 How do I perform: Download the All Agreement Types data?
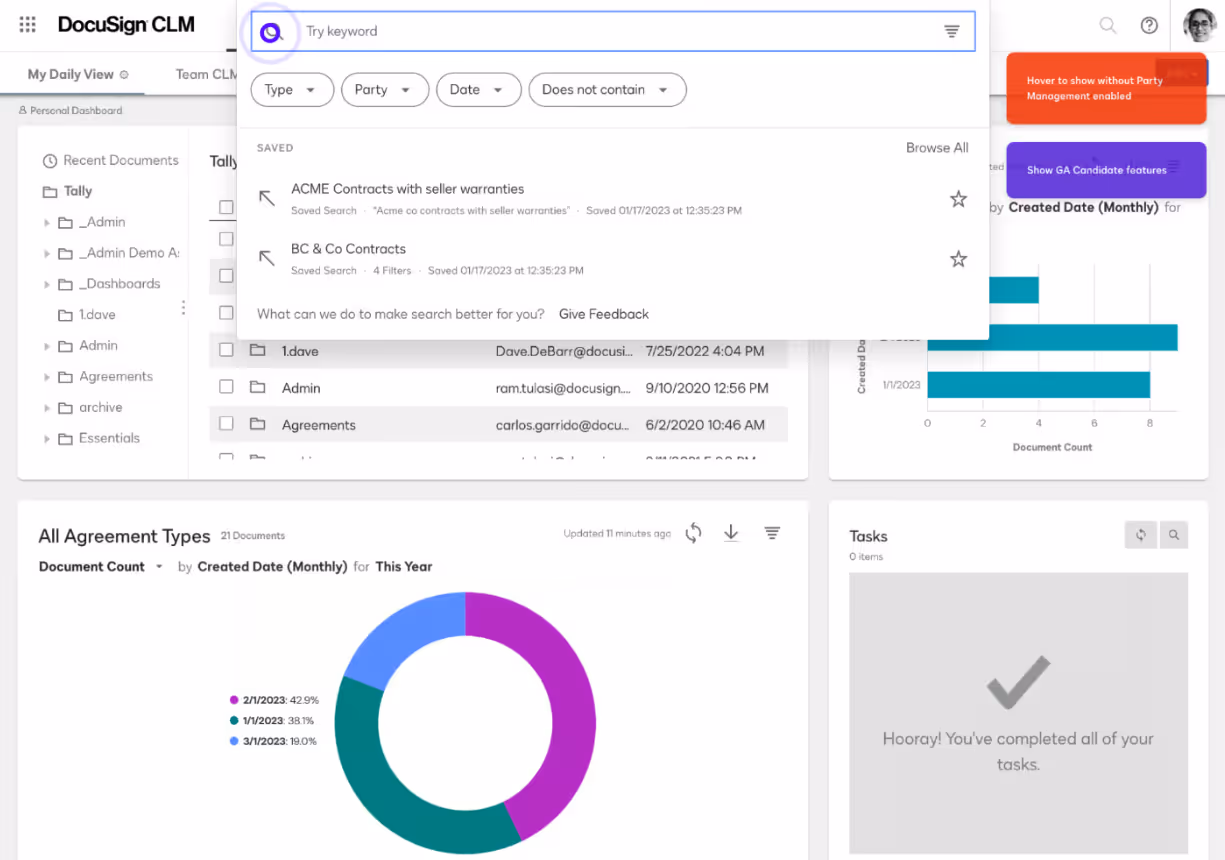731,533
